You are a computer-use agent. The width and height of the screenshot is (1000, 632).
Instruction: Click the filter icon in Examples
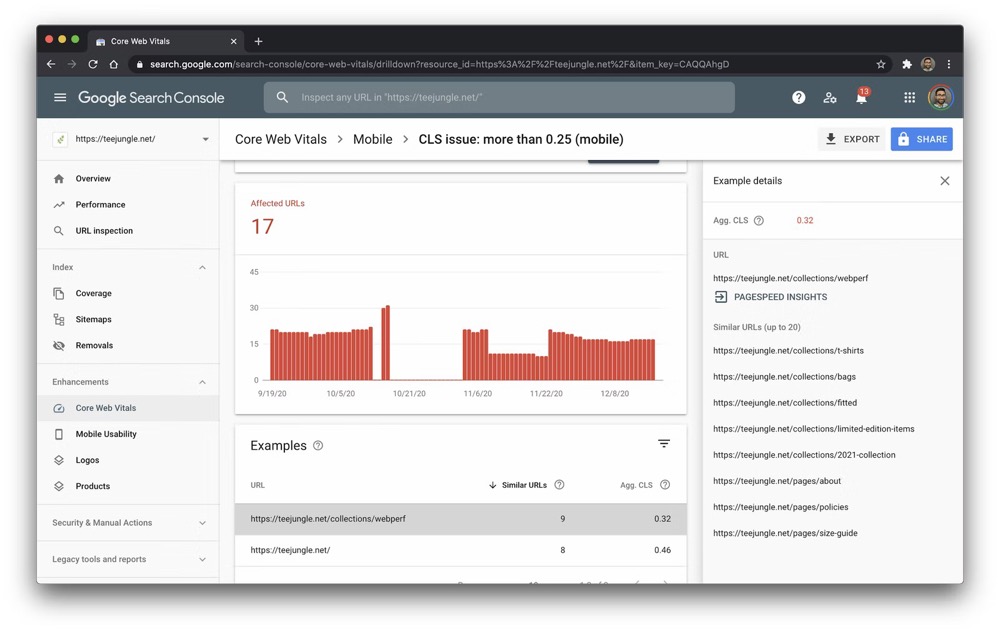[x=664, y=444]
